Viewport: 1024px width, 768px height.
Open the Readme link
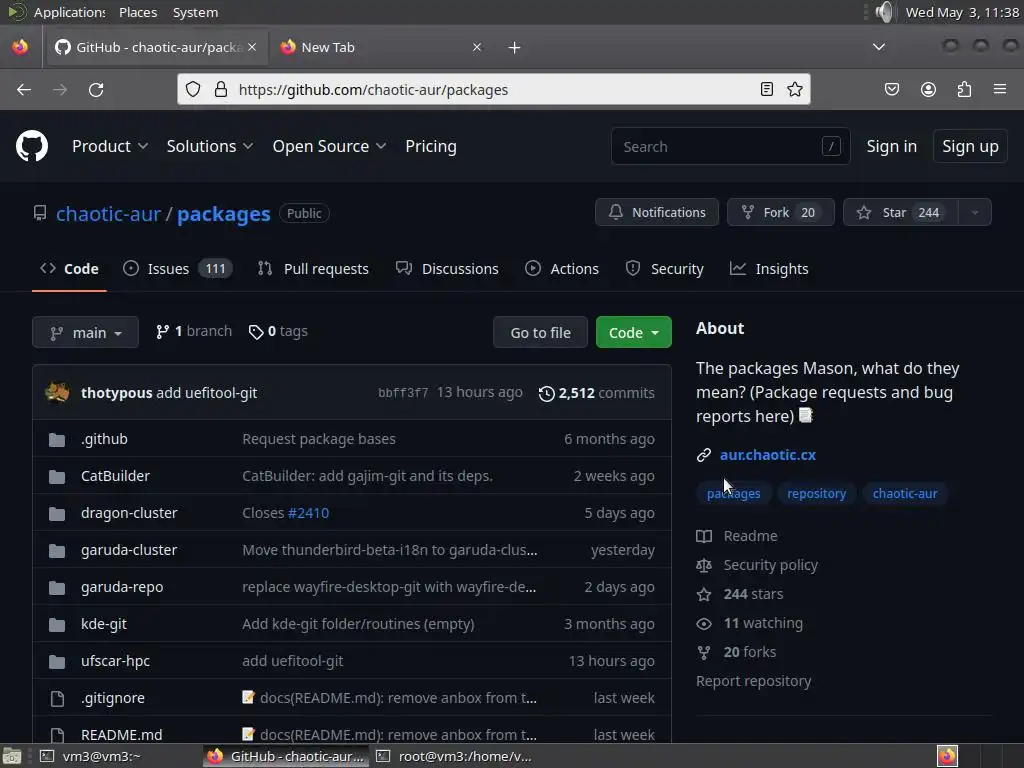point(750,536)
